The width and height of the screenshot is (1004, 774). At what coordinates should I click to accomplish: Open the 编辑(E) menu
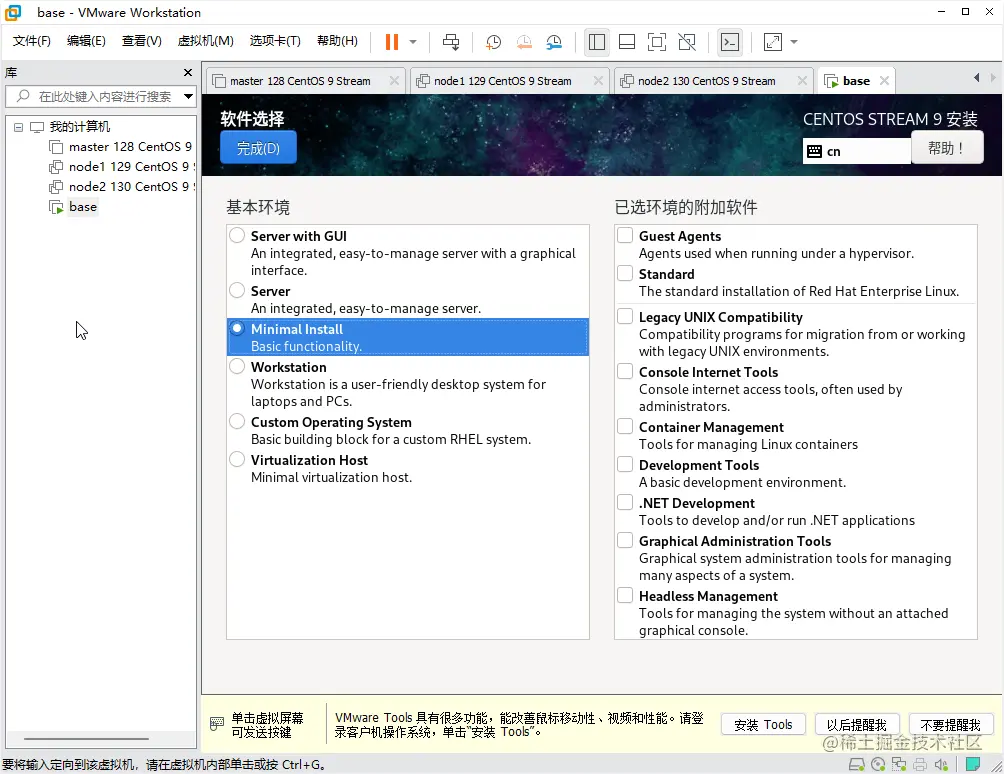coord(86,41)
